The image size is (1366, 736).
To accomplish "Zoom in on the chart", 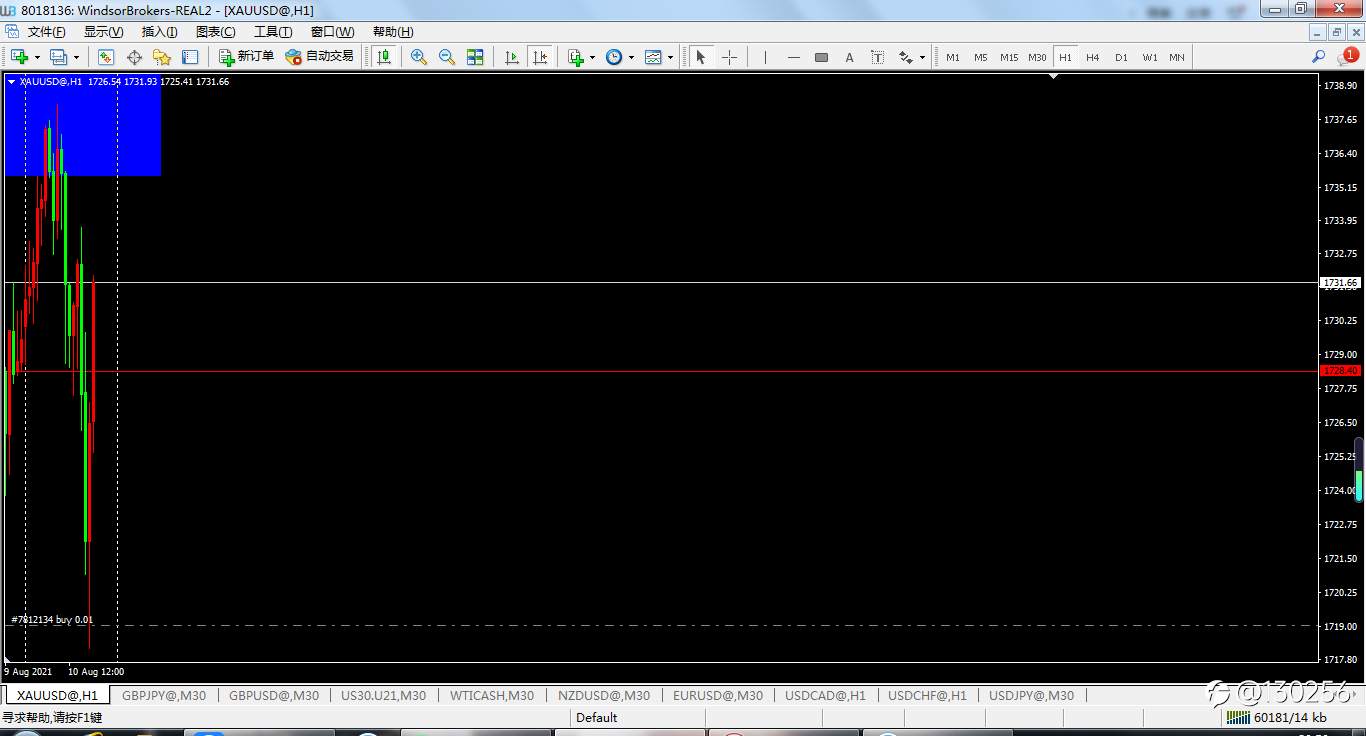I will click(x=419, y=57).
